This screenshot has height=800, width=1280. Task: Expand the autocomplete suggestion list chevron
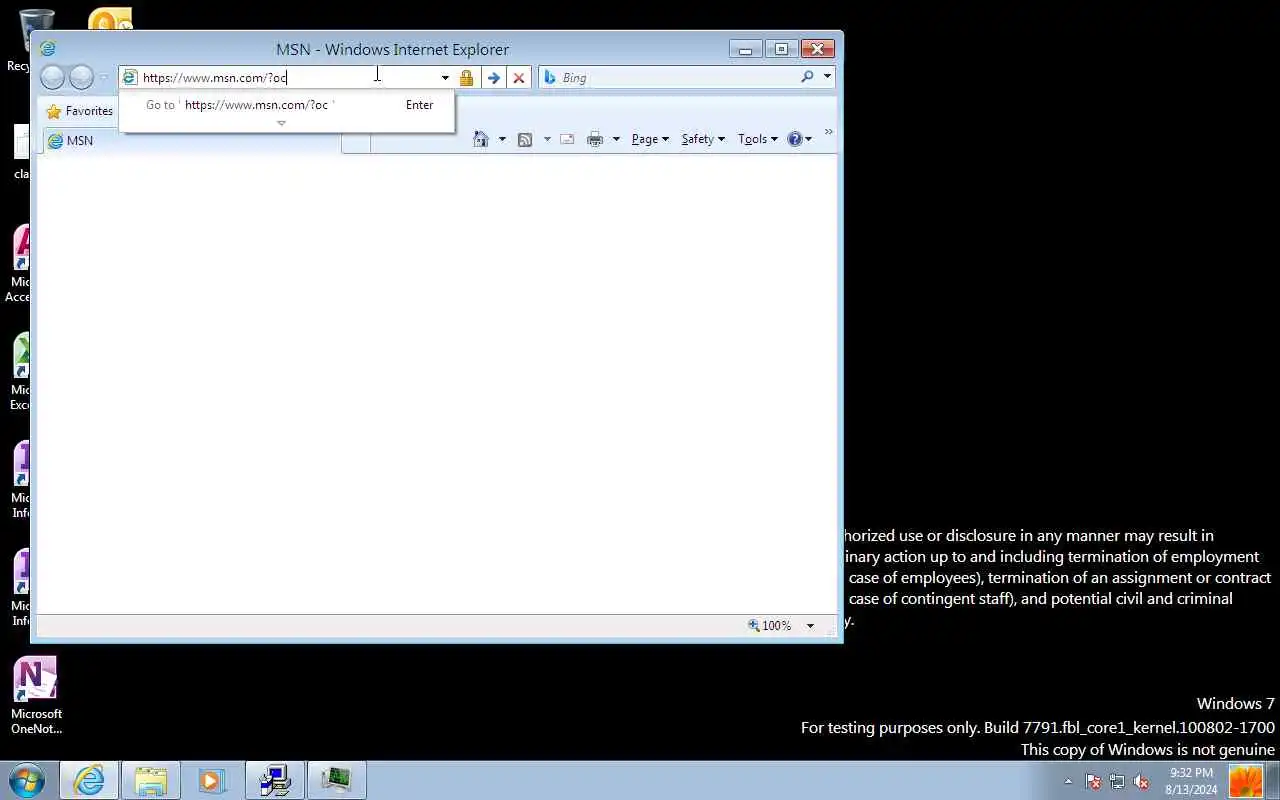click(x=281, y=124)
